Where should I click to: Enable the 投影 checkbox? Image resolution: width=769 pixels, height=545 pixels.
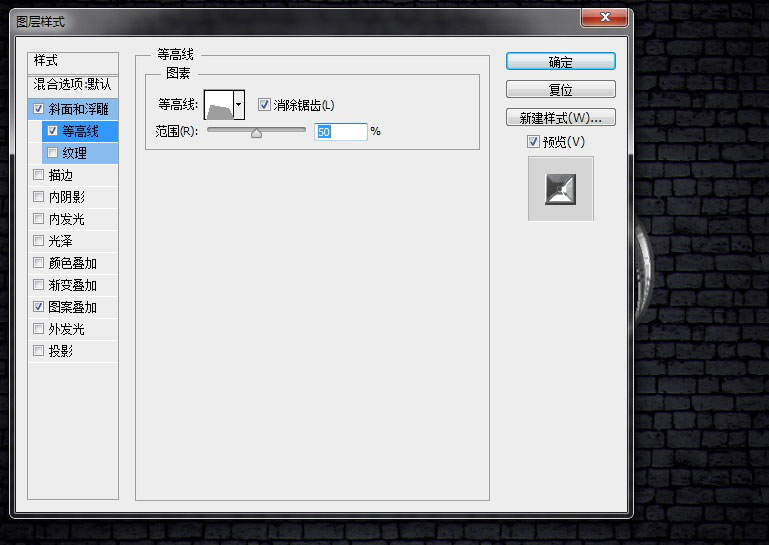coord(38,350)
